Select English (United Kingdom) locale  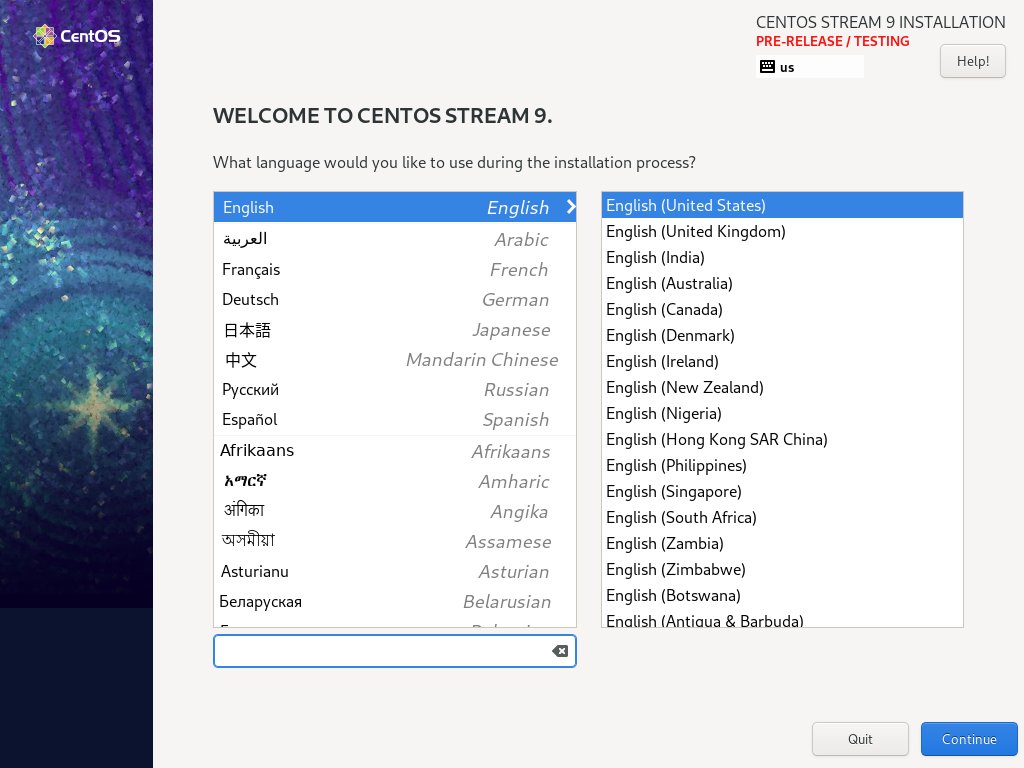tap(782, 231)
